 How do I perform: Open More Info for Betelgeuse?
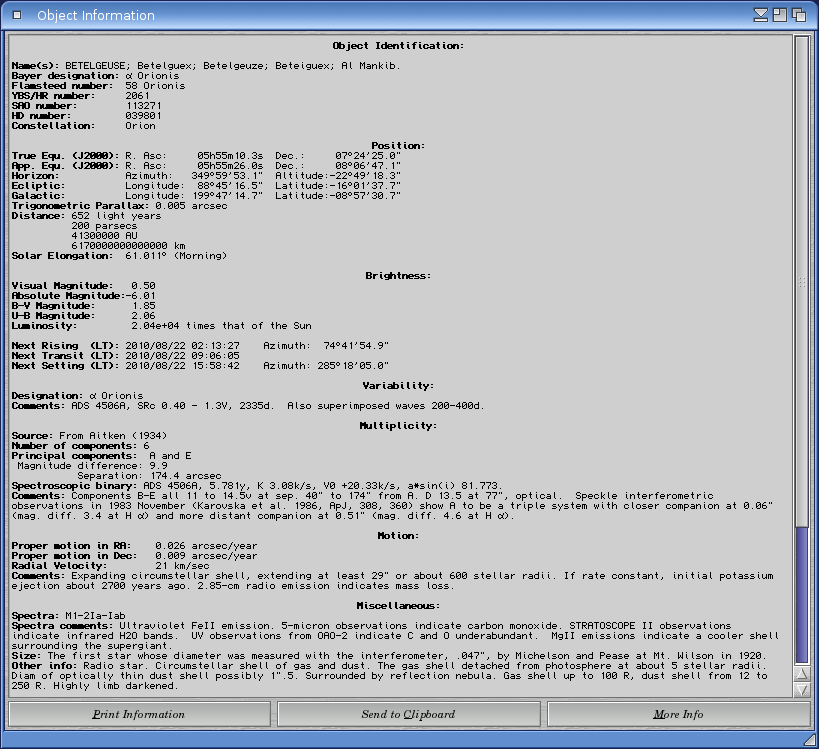pyautogui.click(x=677, y=714)
